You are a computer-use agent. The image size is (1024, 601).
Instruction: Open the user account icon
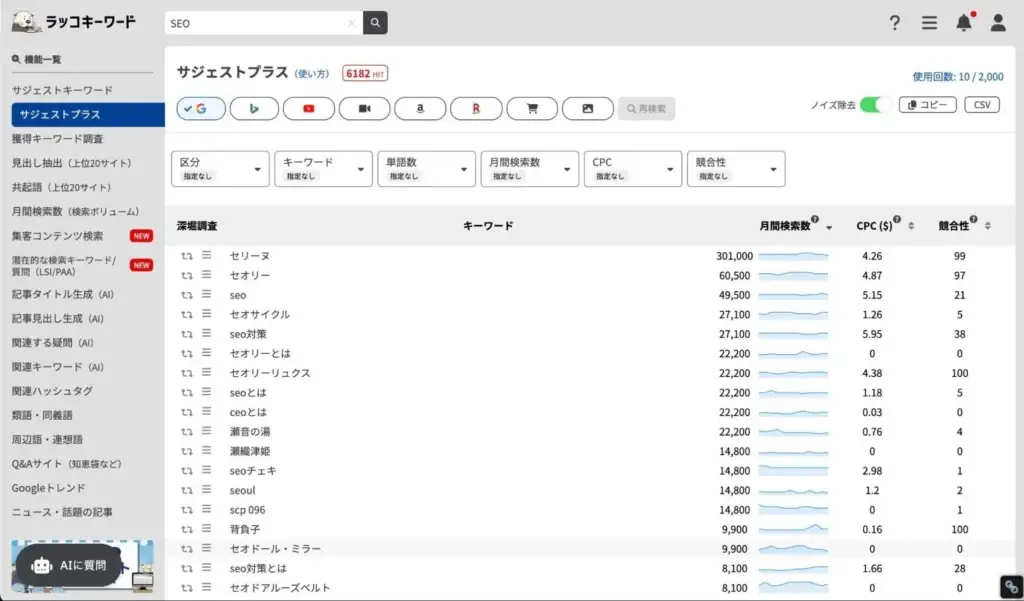998,23
